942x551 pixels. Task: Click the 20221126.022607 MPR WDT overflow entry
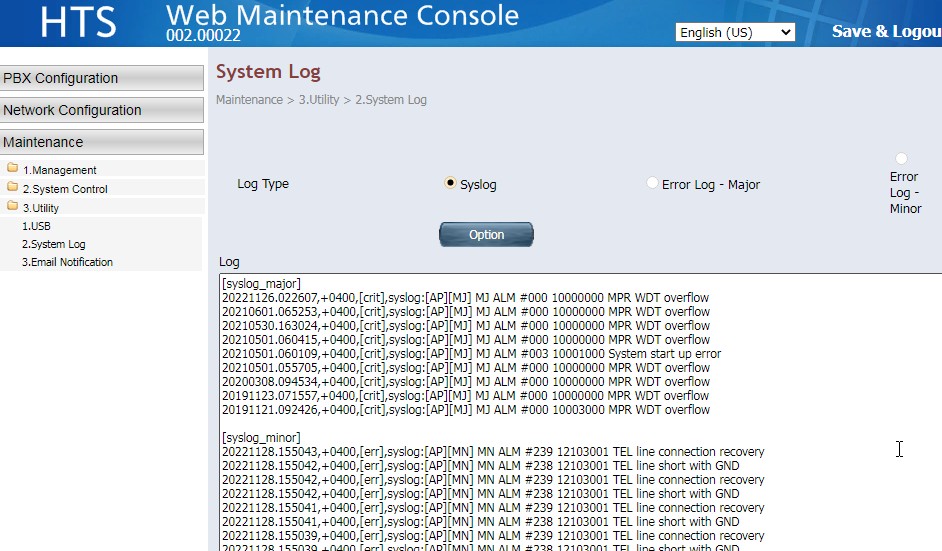[465, 297]
